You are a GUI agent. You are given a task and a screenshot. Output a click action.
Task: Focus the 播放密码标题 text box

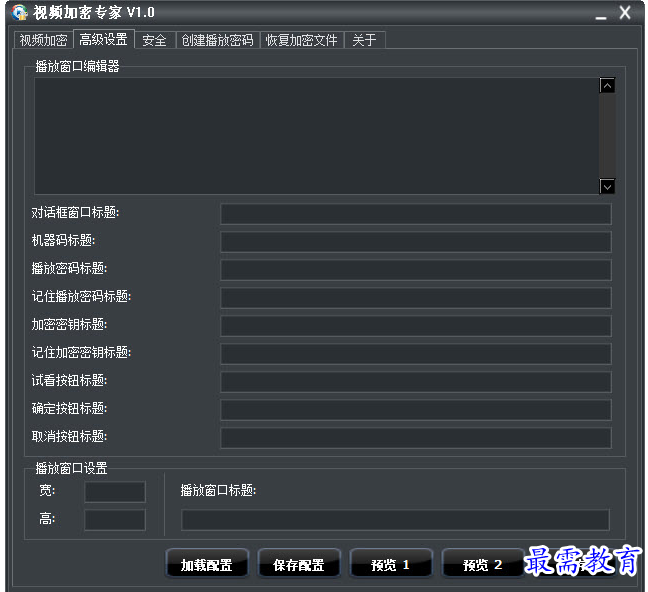tap(416, 270)
